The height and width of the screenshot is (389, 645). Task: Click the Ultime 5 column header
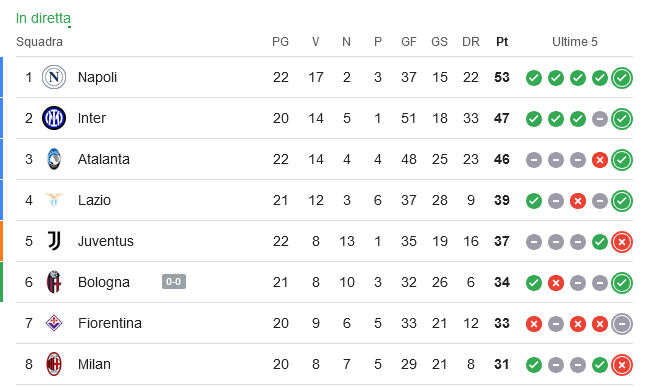(575, 42)
